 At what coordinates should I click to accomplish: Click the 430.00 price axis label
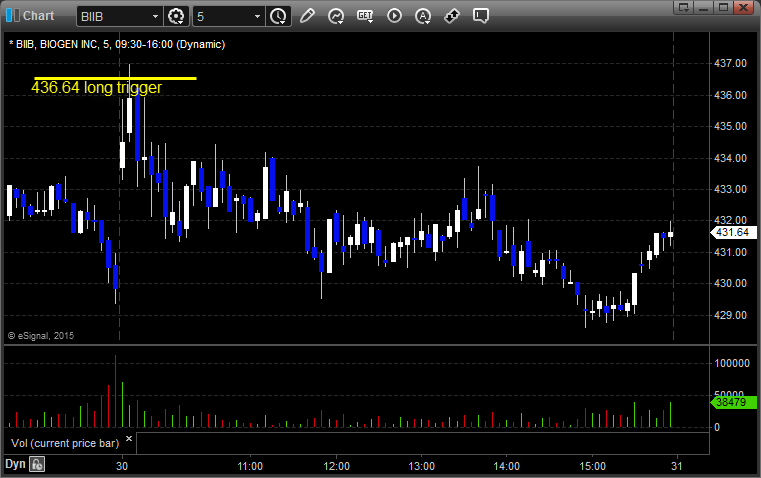pos(730,283)
